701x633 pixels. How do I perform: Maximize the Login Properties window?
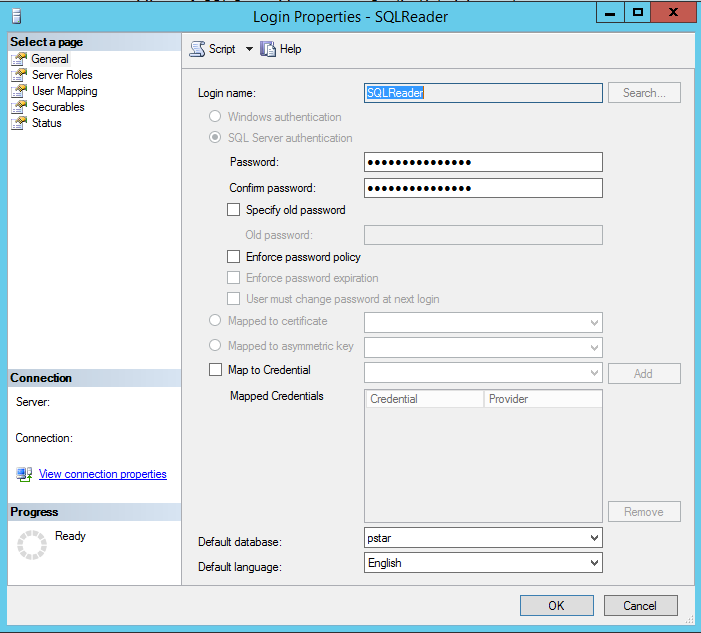click(x=638, y=13)
